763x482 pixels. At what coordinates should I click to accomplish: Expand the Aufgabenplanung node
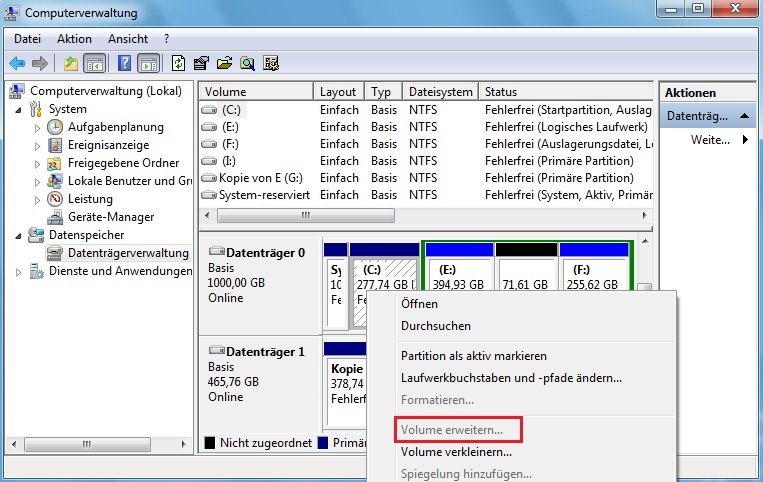click(37, 128)
